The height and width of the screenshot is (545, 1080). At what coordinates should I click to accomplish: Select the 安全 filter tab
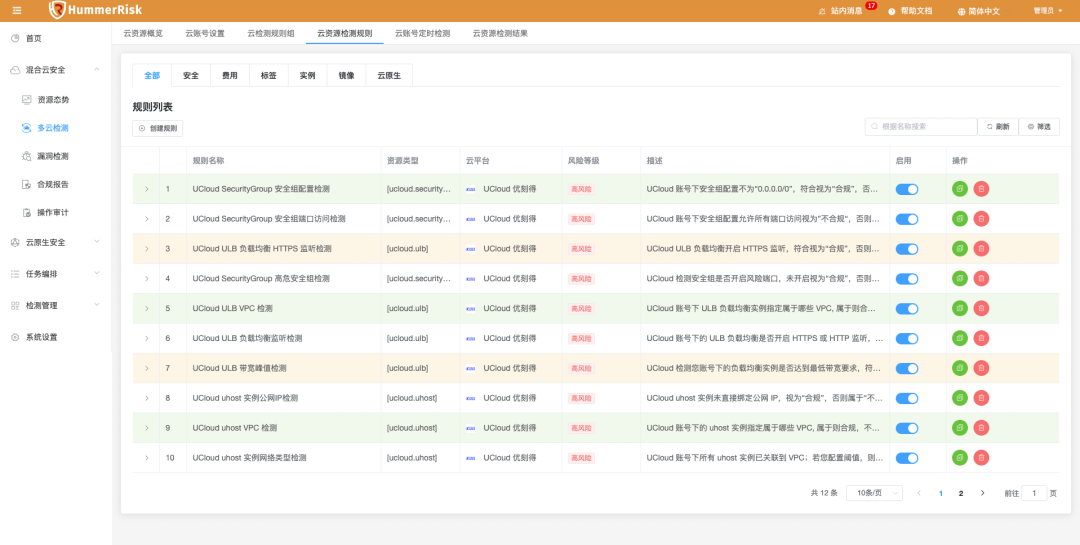pyautogui.click(x=191, y=76)
